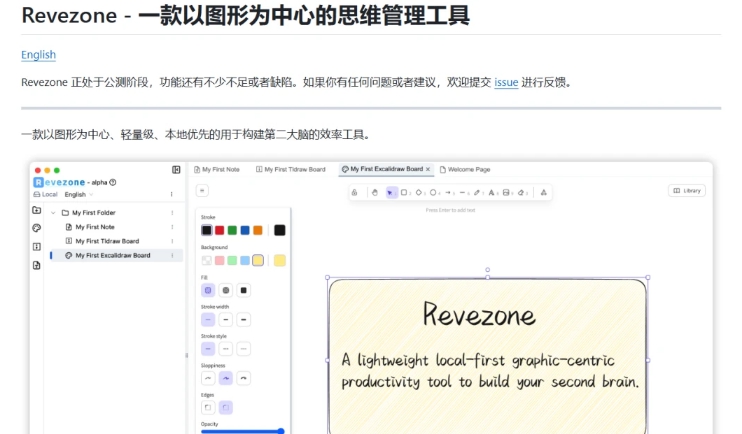This screenshot has height=434, width=742.
Task: Open the Library button
Action: [x=687, y=191]
